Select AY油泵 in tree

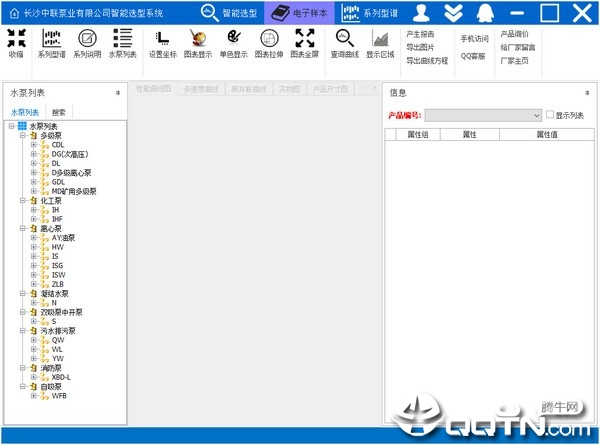(63, 238)
